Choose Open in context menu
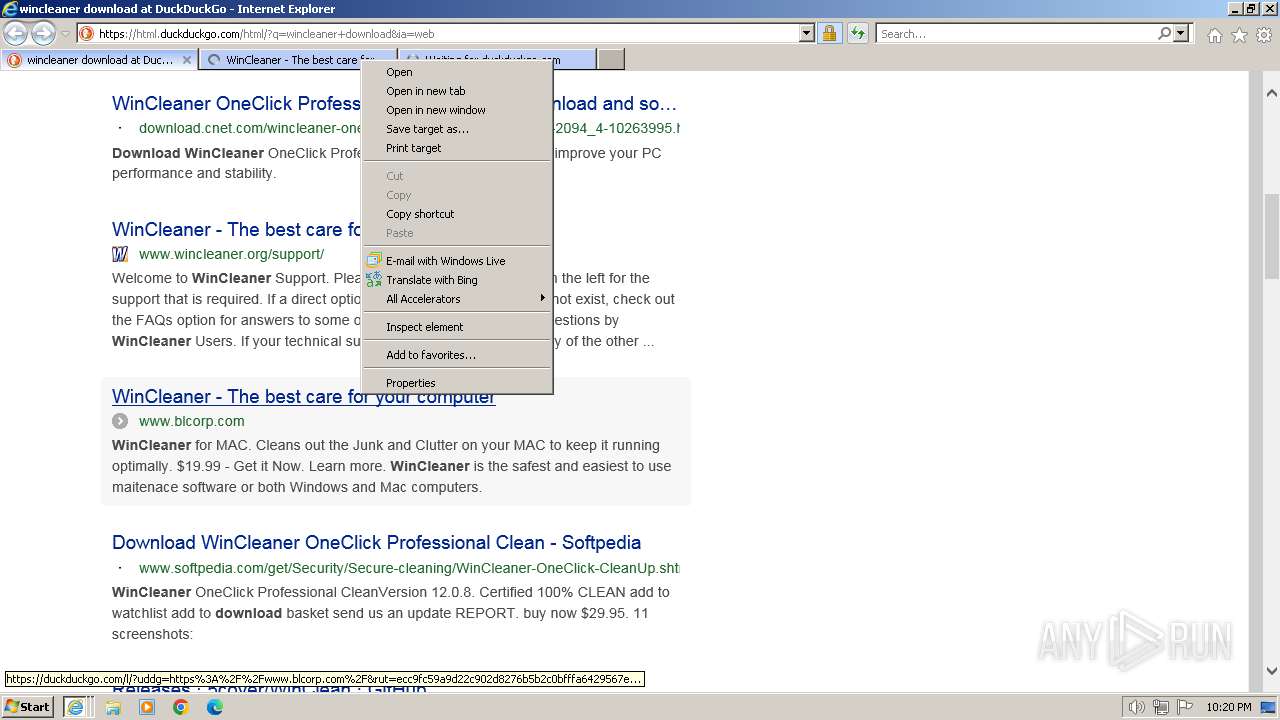 click(x=458, y=72)
